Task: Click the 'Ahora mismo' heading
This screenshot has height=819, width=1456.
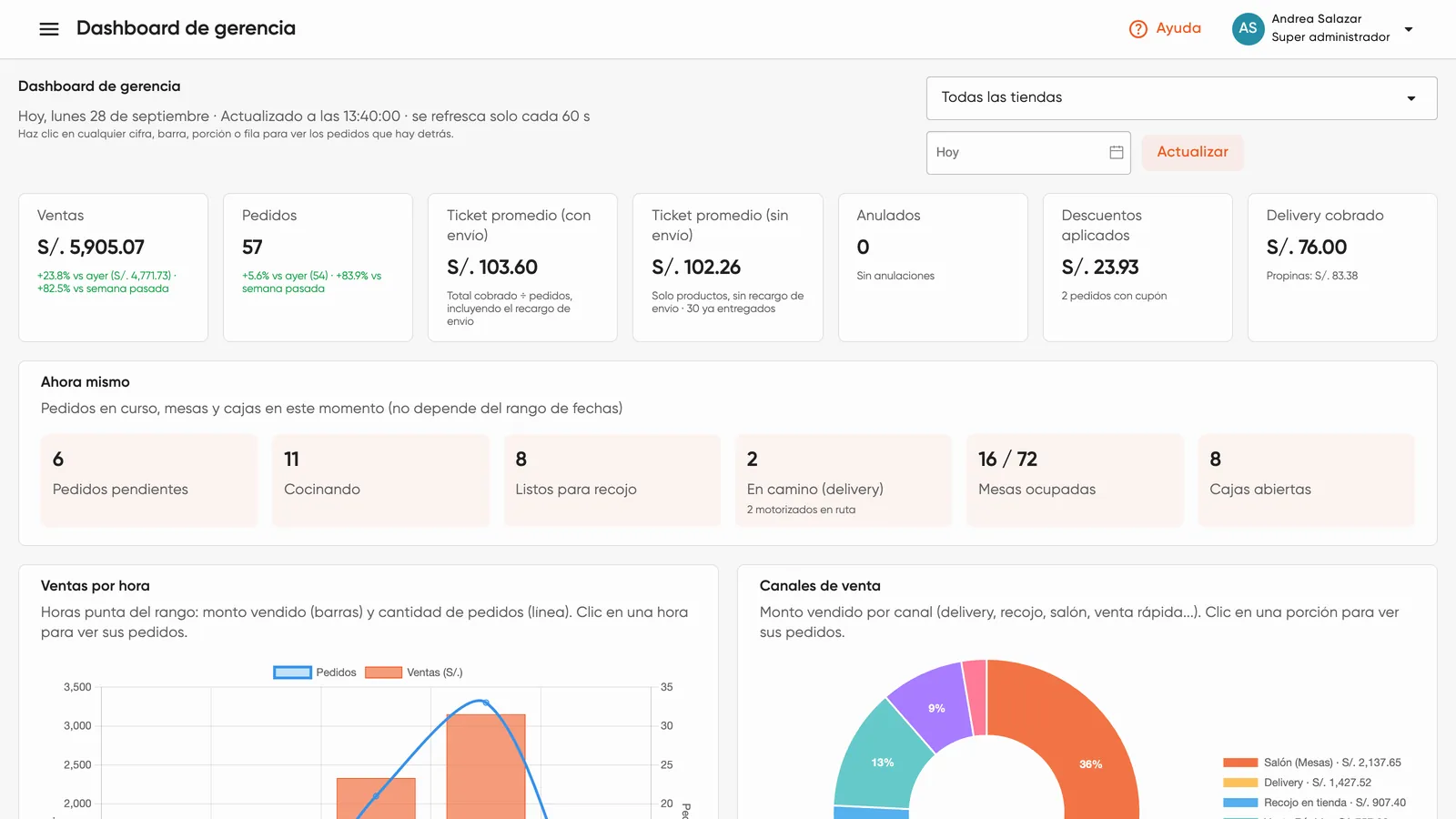Action: (86, 382)
